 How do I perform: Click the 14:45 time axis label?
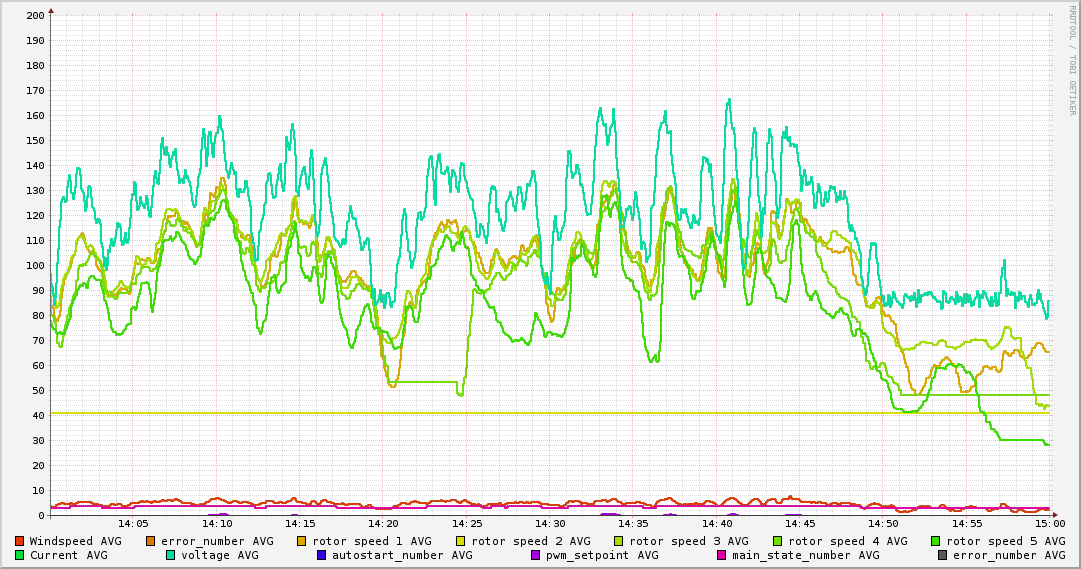800,525
